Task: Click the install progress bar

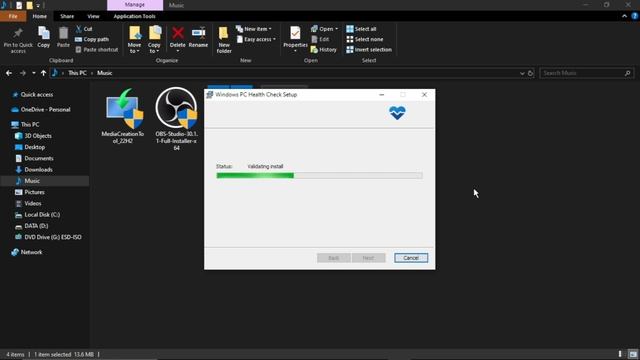Action: tap(319, 176)
